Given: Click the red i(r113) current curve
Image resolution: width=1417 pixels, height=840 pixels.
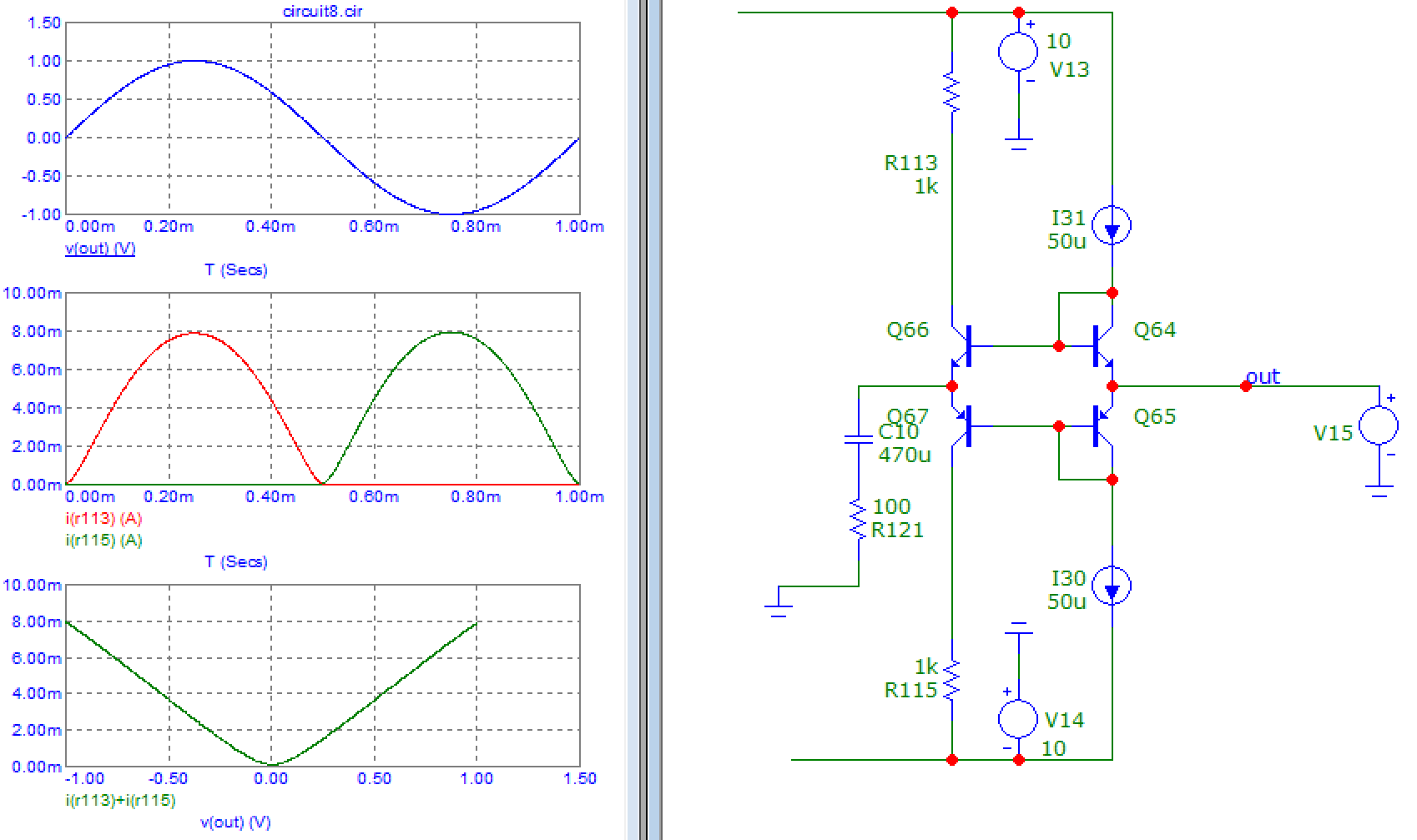Looking at the screenshot, I should click(194, 333).
